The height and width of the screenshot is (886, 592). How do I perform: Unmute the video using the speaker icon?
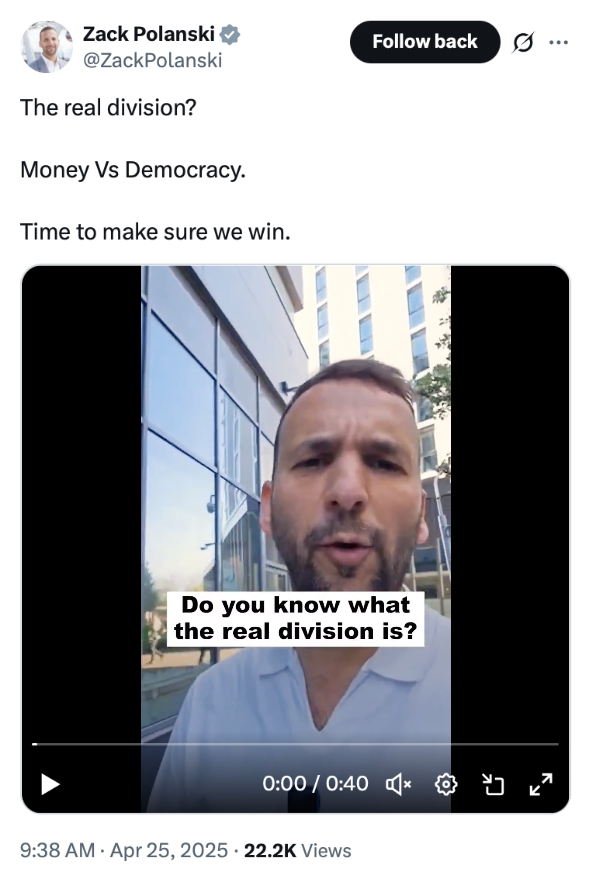click(x=398, y=784)
